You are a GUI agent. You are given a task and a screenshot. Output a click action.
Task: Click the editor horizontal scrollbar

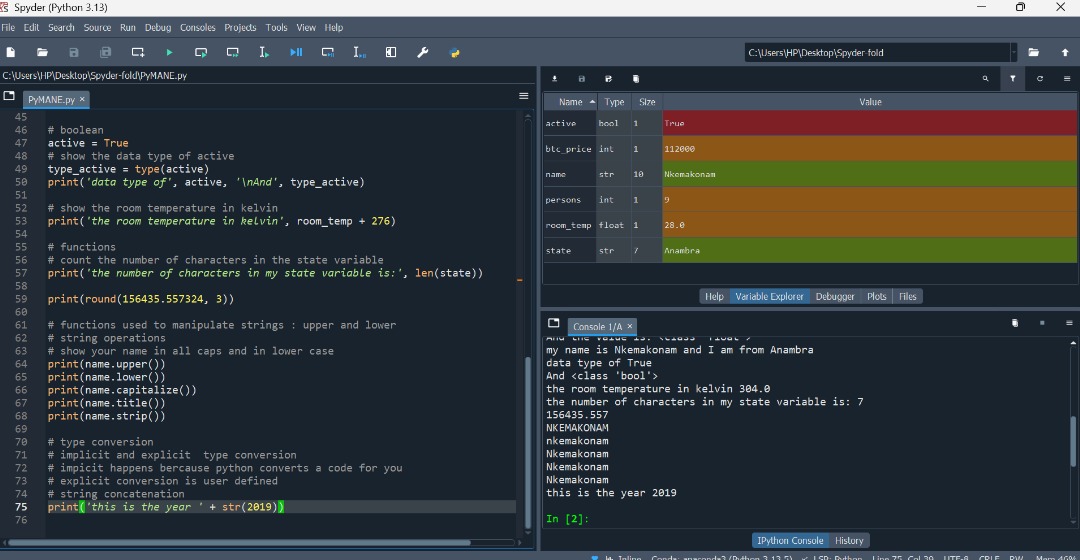[240, 543]
